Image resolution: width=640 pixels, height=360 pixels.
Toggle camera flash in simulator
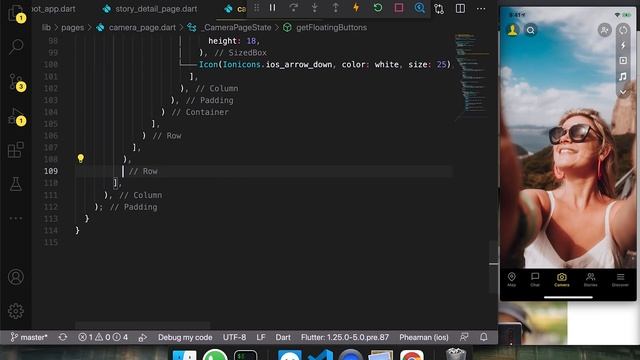click(x=623, y=45)
